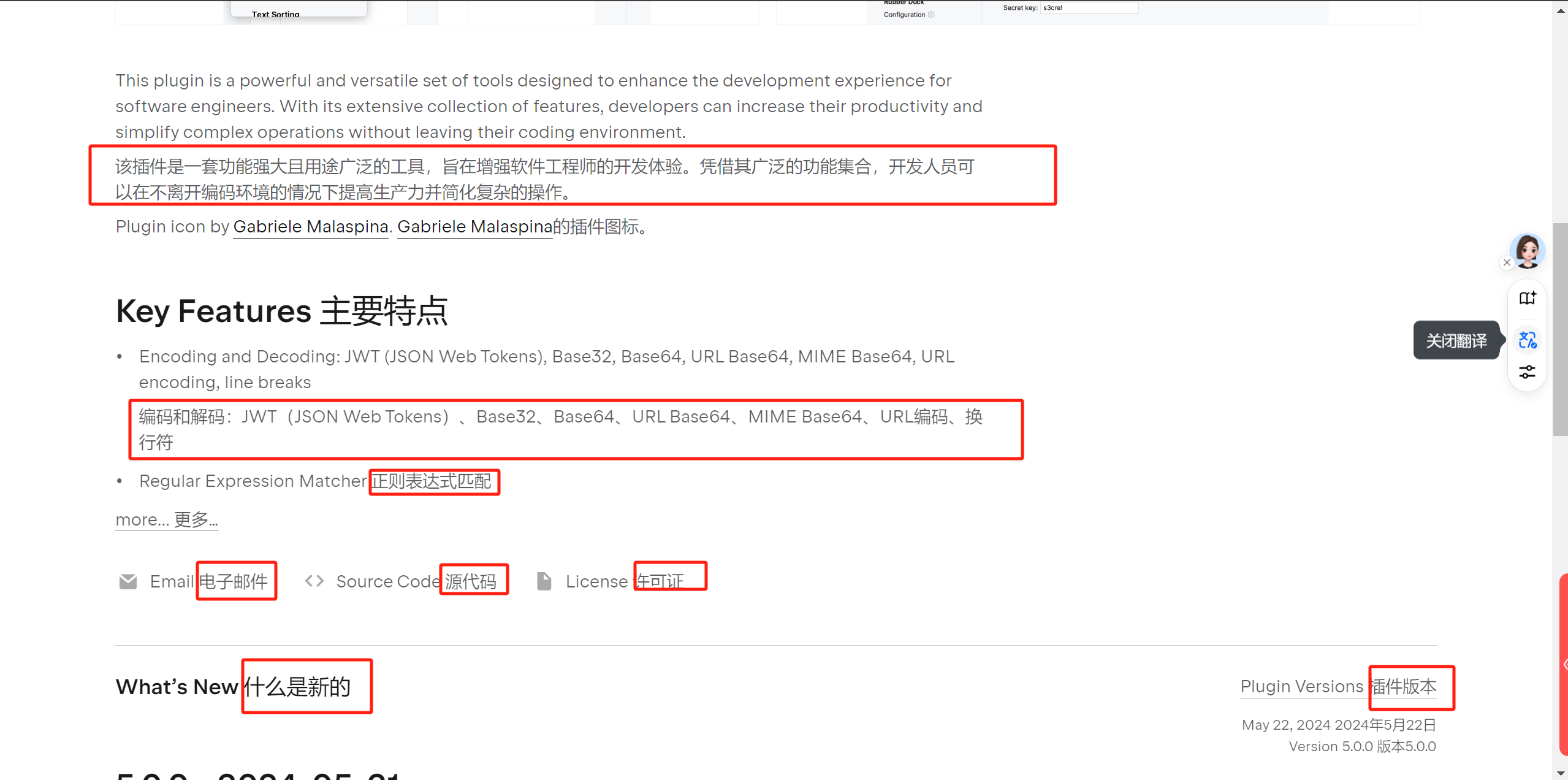Image resolution: width=1568 pixels, height=780 pixels.
Task: Click the Email link text
Action: [x=172, y=581]
